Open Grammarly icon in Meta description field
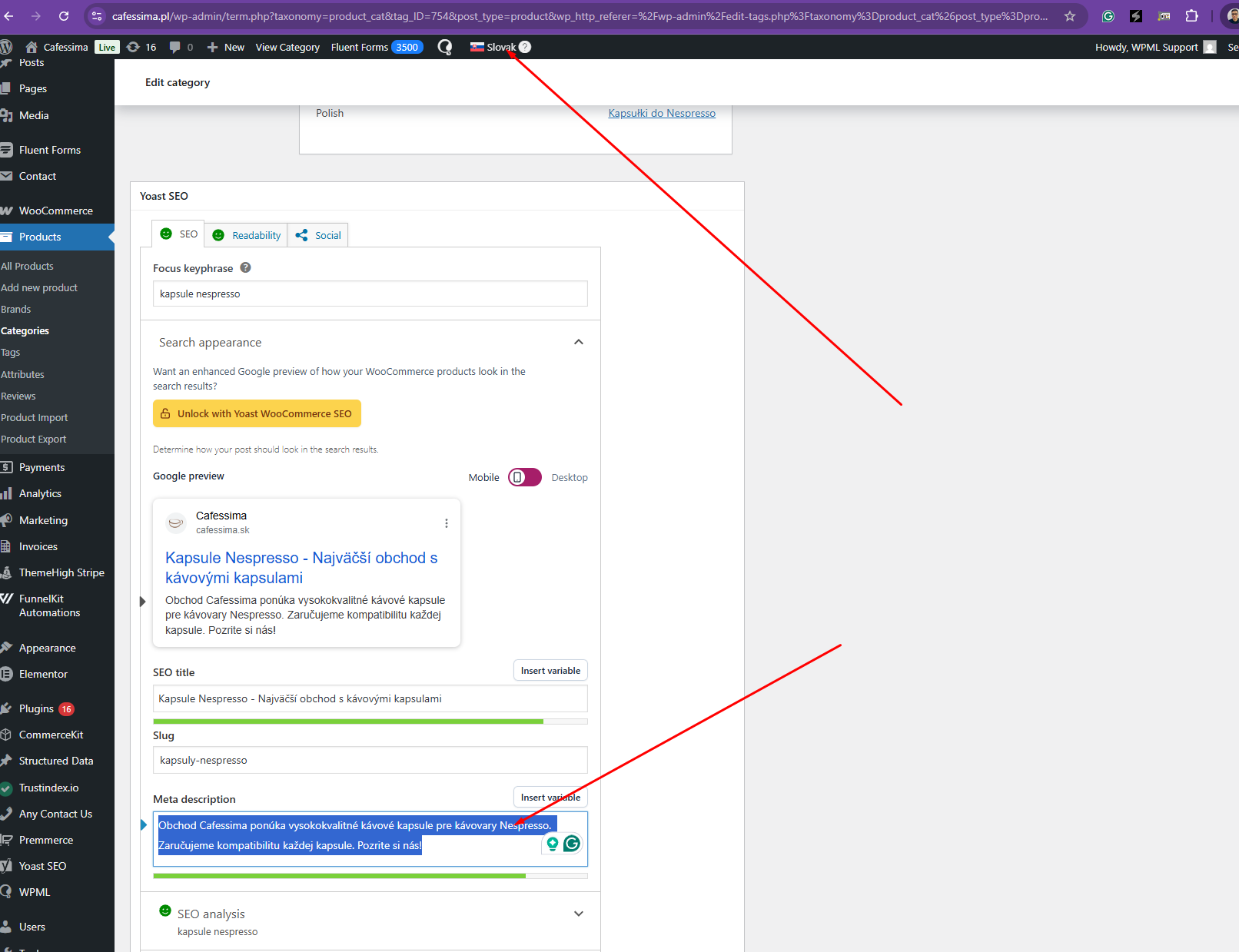The height and width of the screenshot is (952, 1239). 571,844
